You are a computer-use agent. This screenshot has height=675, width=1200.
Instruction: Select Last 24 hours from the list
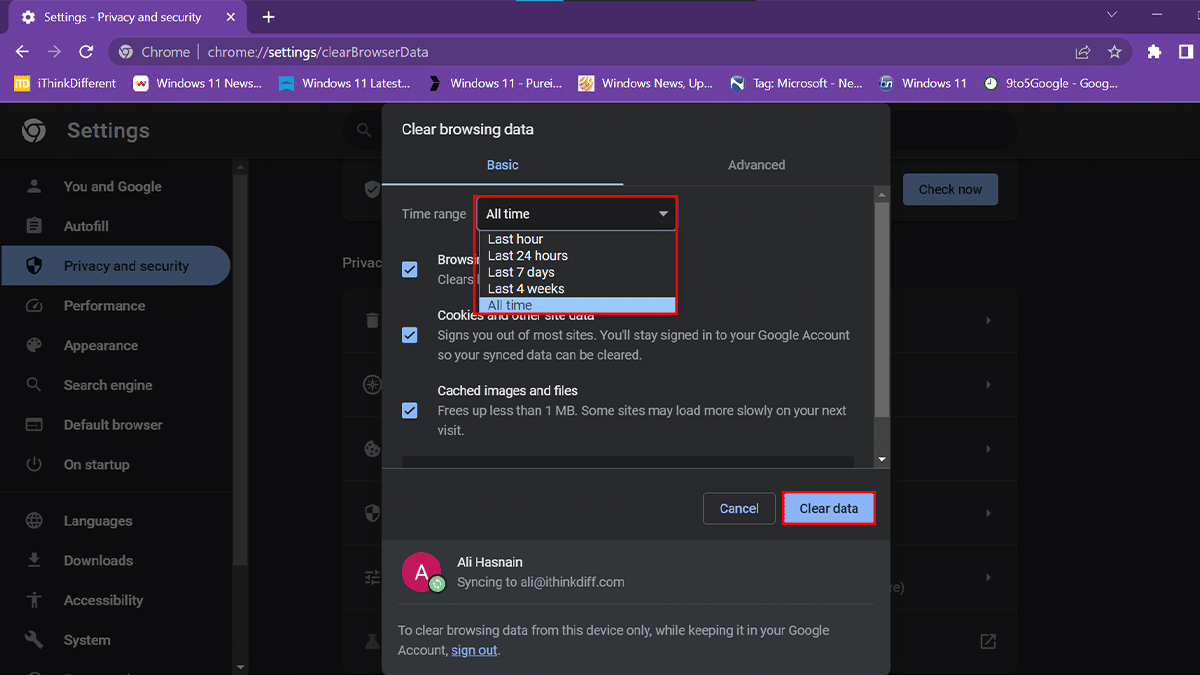click(527, 256)
